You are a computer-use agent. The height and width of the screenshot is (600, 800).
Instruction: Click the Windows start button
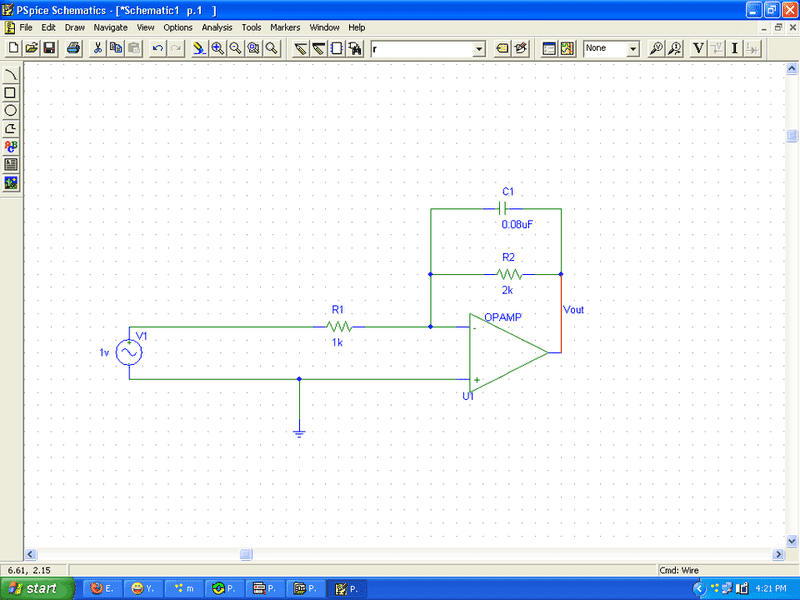tap(38, 588)
